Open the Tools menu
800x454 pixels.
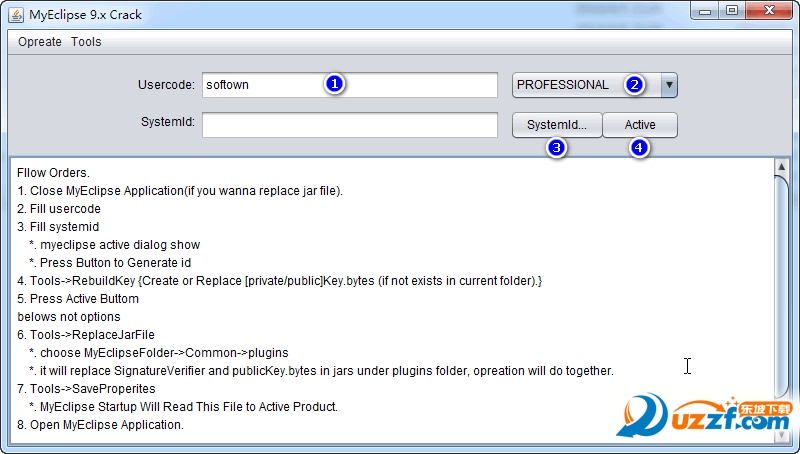coord(86,42)
